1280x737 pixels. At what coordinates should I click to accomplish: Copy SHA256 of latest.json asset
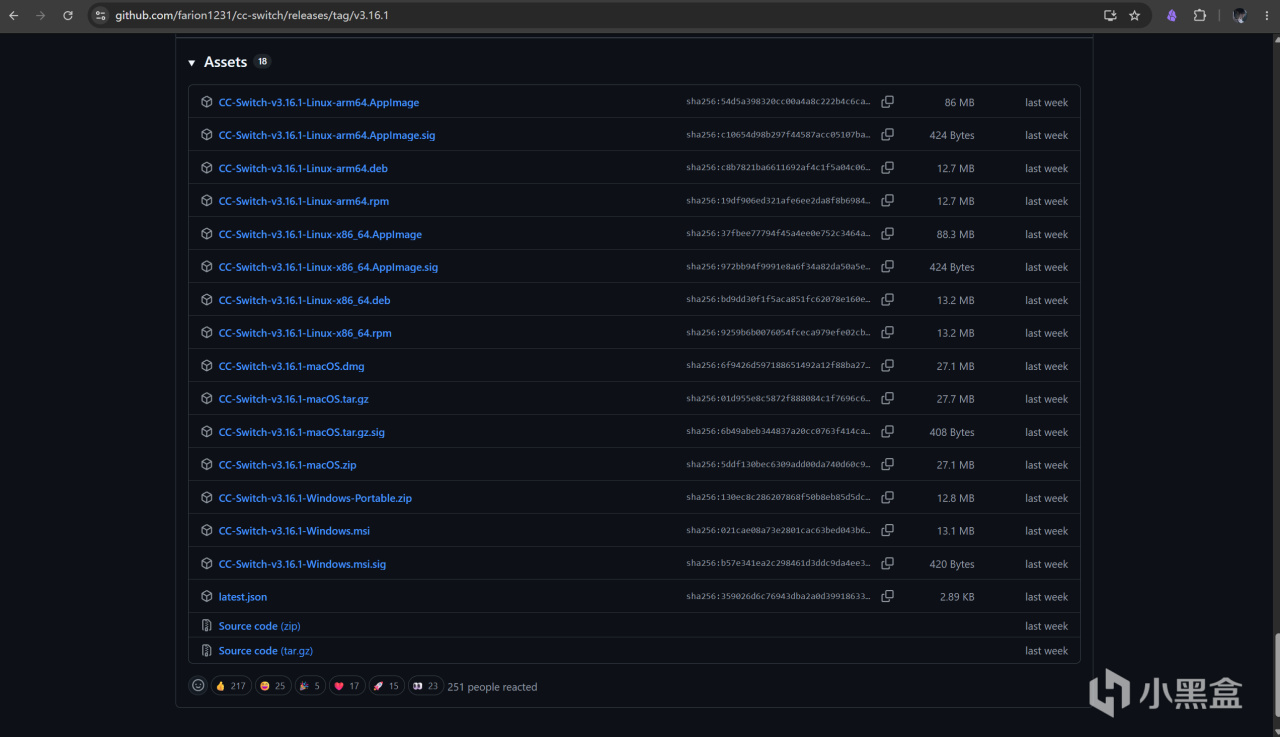(887, 597)
